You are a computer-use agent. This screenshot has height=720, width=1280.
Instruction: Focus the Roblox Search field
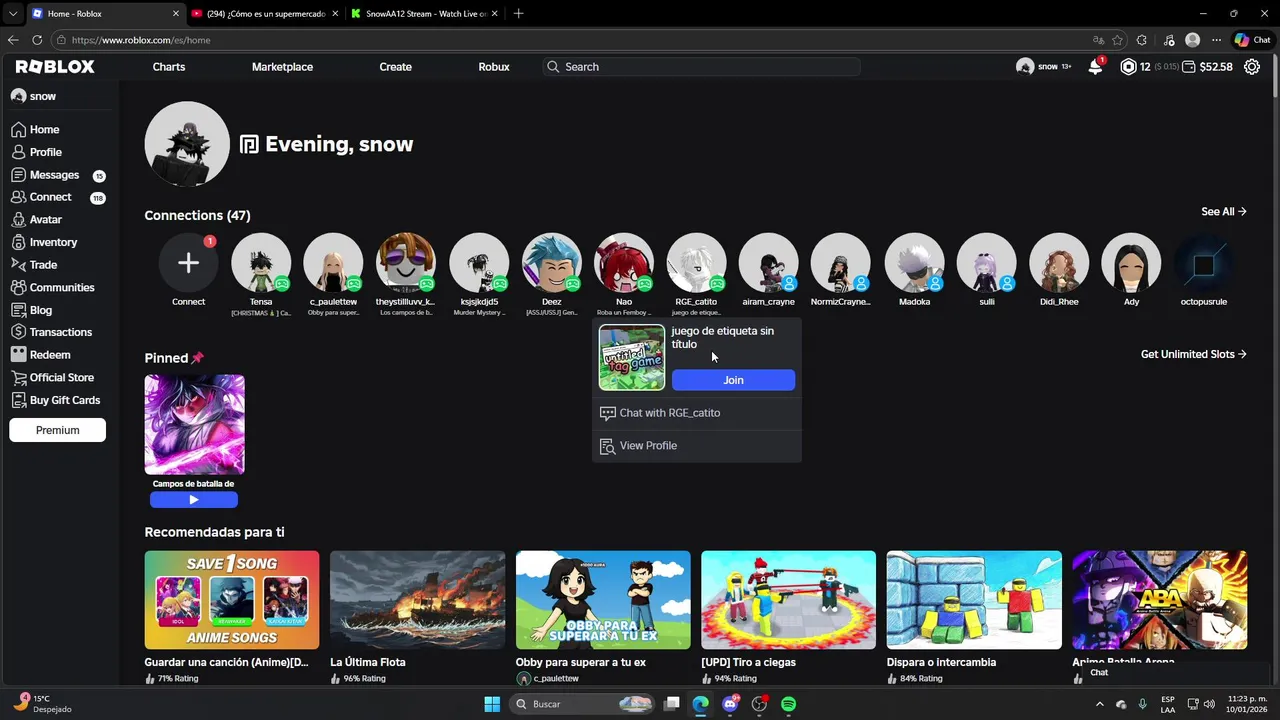pos(701,67)
